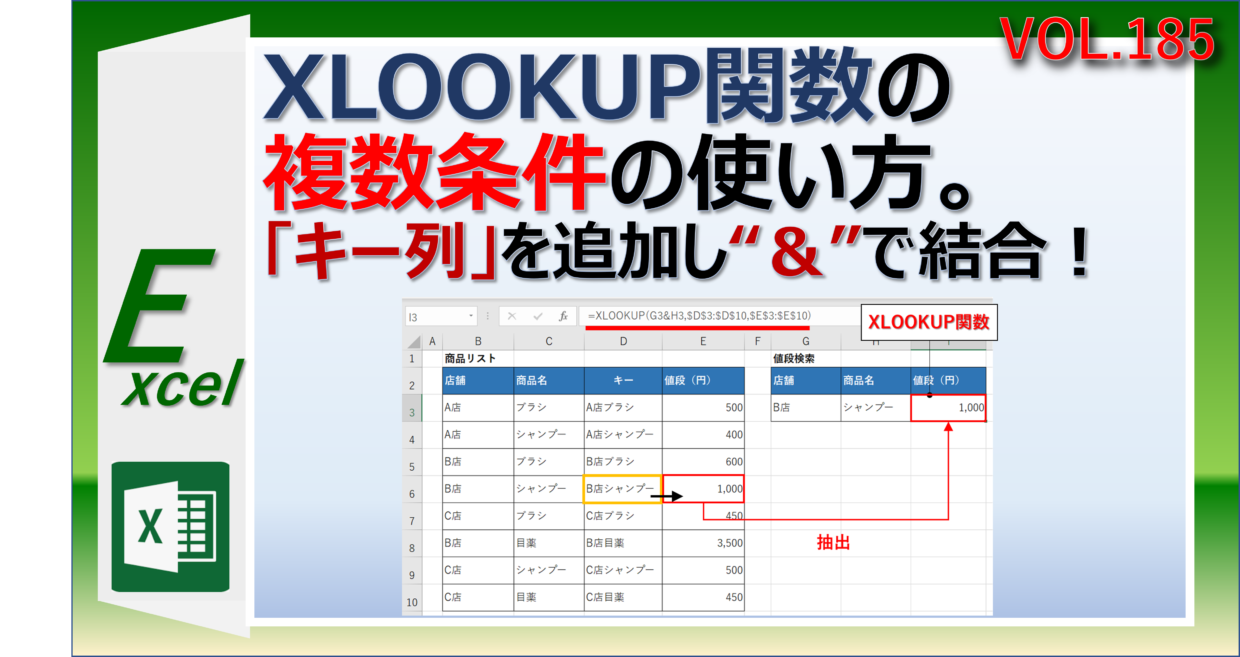The width and height of the screenshot is (1240, 657).
Task: Select row 6 header
Action: click(413, 489)
